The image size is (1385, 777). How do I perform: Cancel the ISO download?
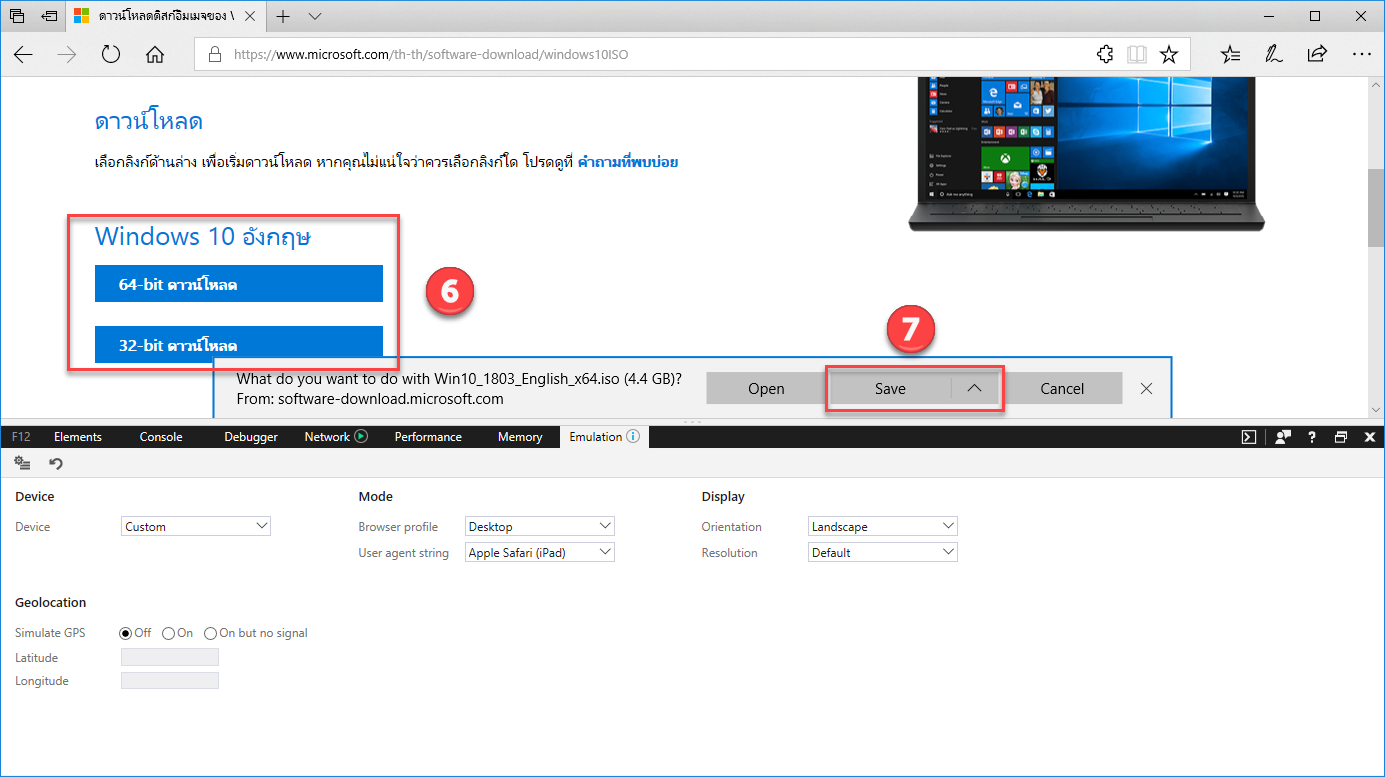coord(1062,388)
